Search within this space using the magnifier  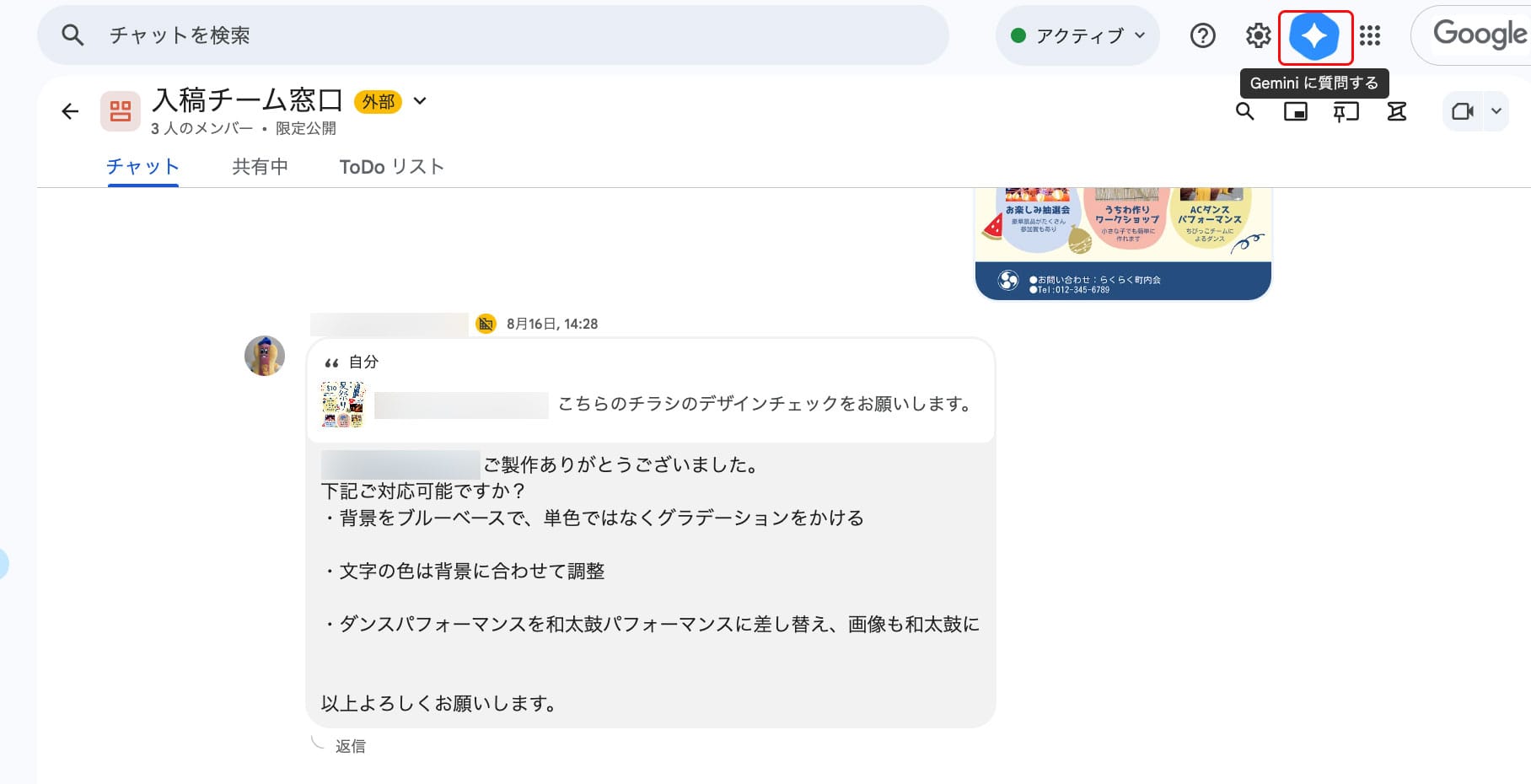(x=1244, y=111)
